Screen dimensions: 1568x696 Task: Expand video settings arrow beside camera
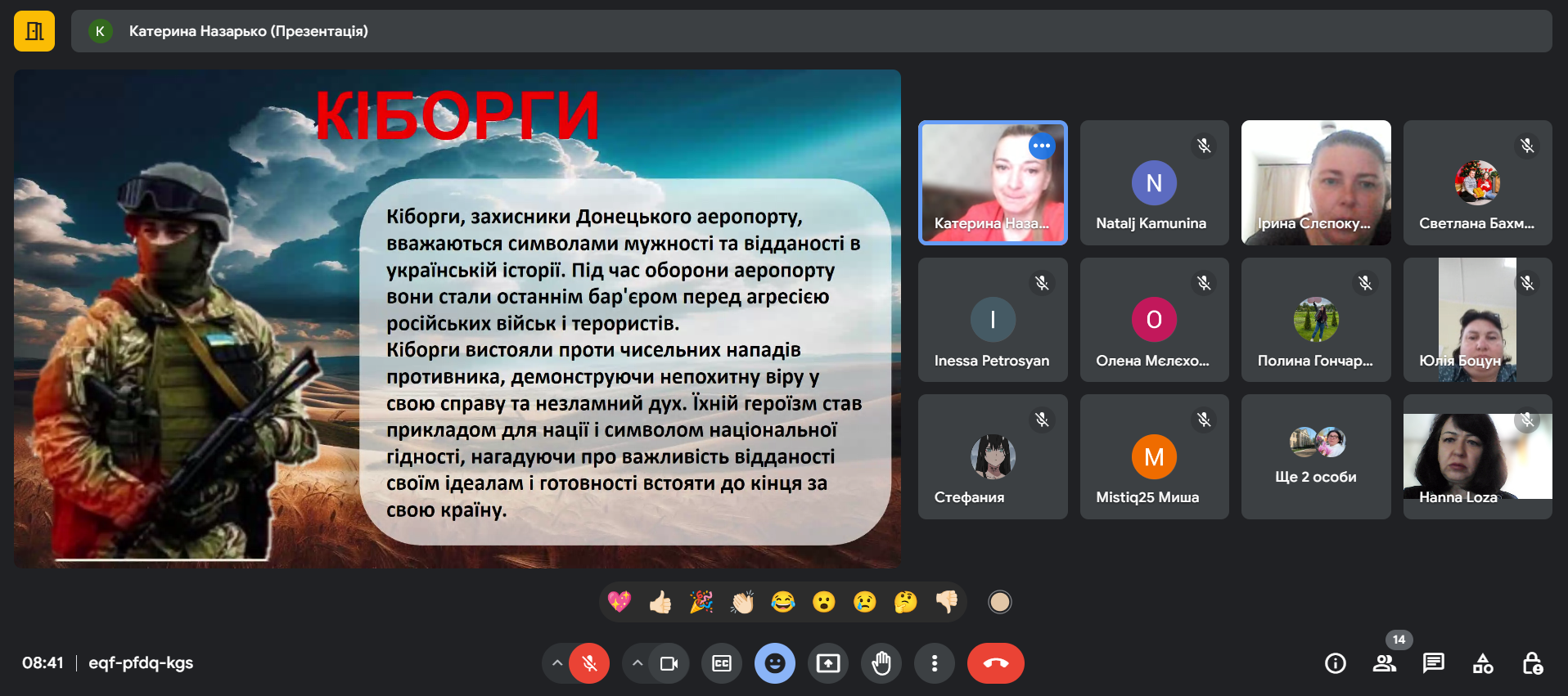(637, 663)
